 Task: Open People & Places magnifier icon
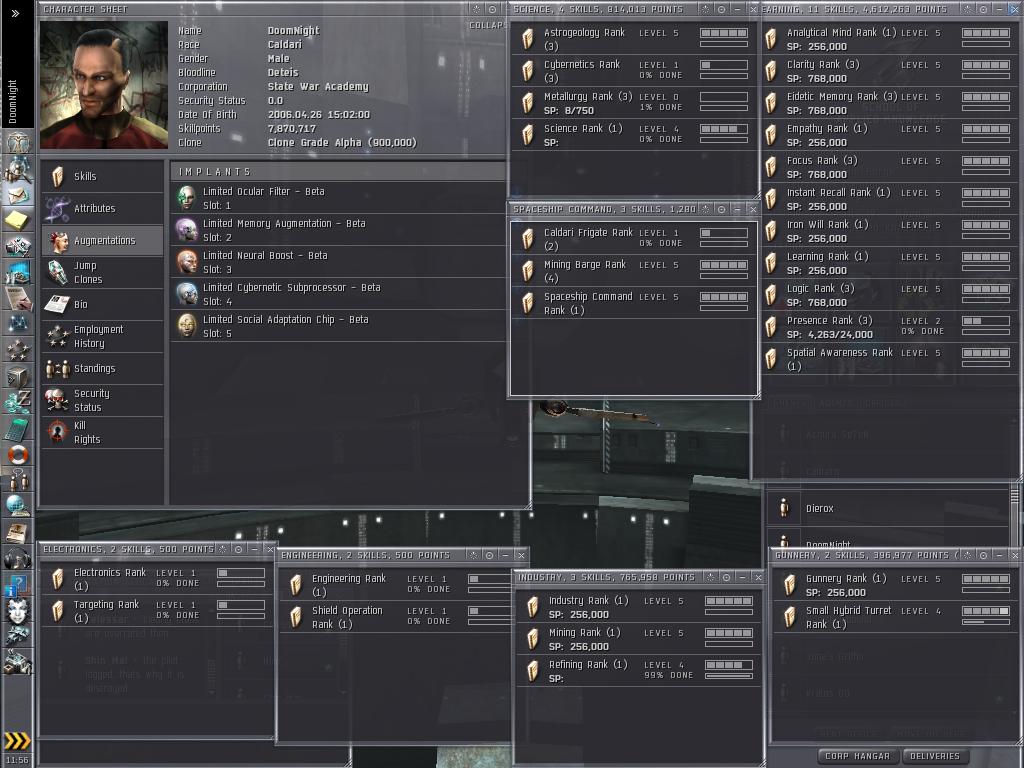(18, 168)
